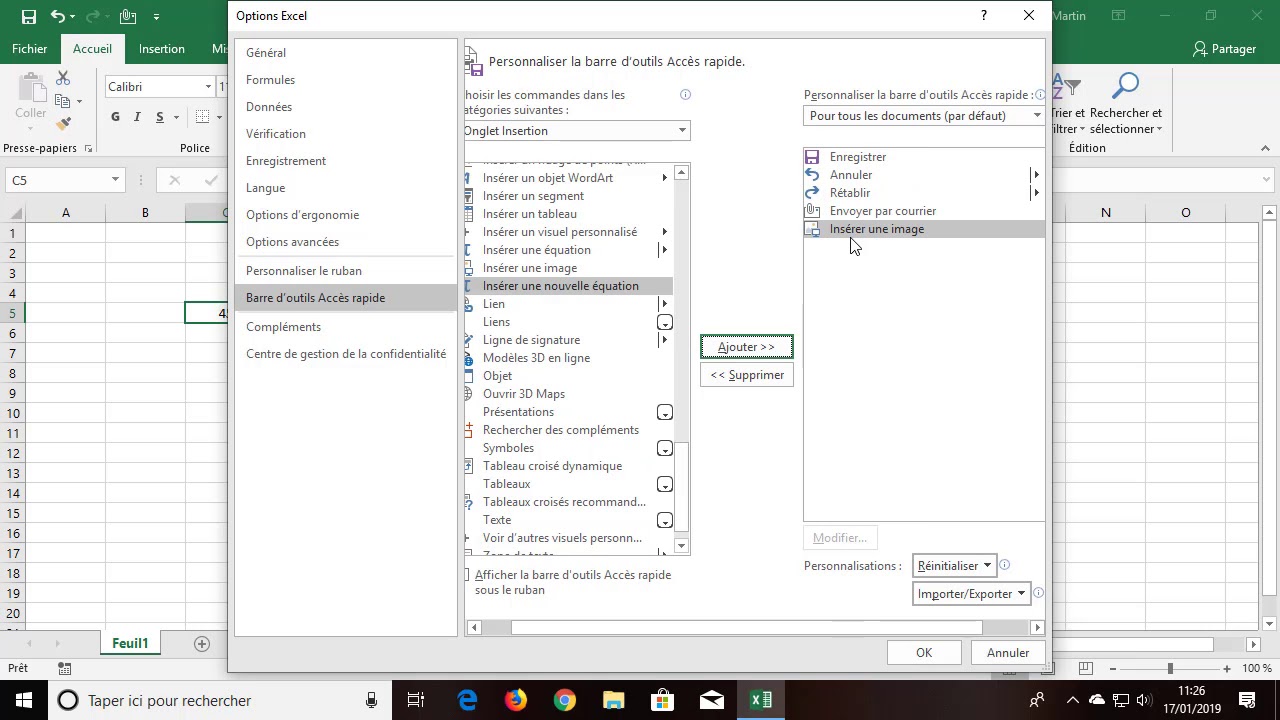Open Microsoft Edge from taskbar
The width and height of the screenshot is (1280, 720).
tap(467, 700)
